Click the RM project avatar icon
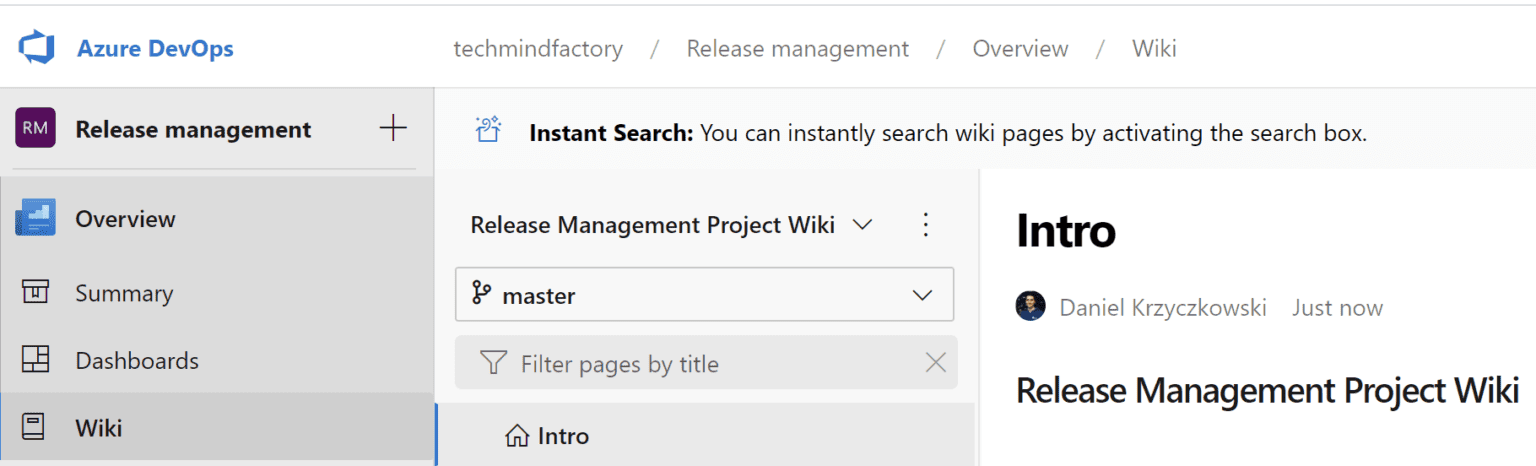1536x466 pixels. click(x=35, y=128)
